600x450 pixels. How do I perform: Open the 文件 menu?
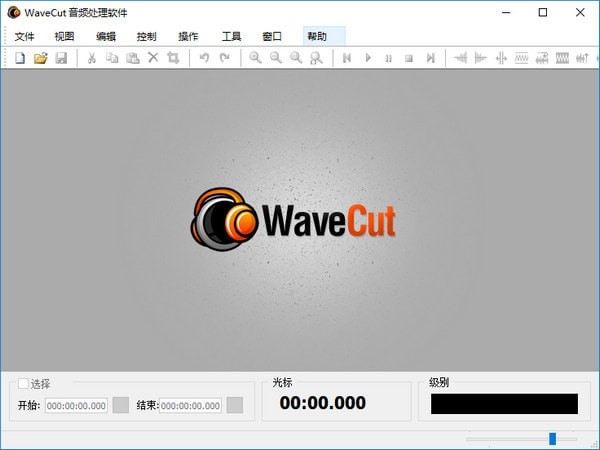point(24,36)
